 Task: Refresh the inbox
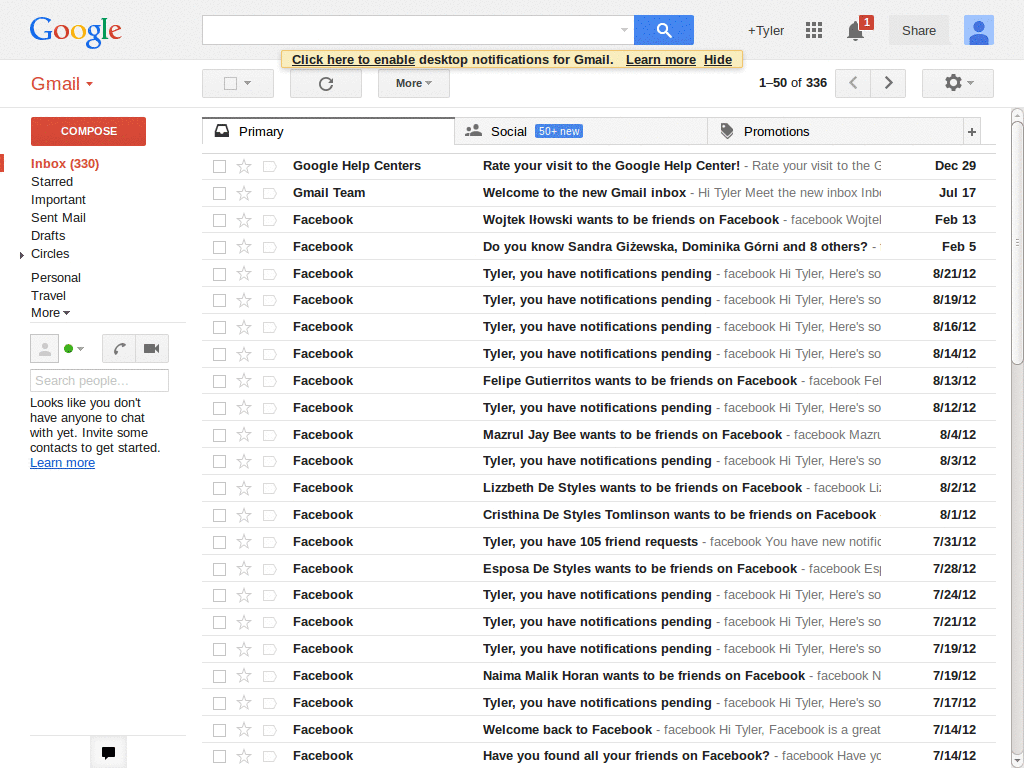(x=325, y=83)
